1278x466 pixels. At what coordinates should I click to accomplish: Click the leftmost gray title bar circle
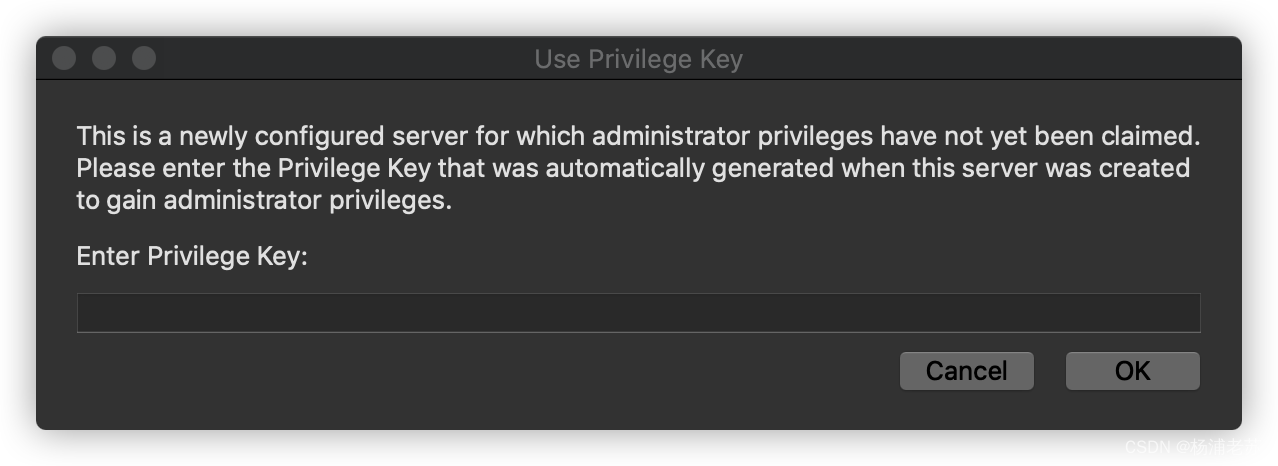pyautogui.click(x=64, y=58)
